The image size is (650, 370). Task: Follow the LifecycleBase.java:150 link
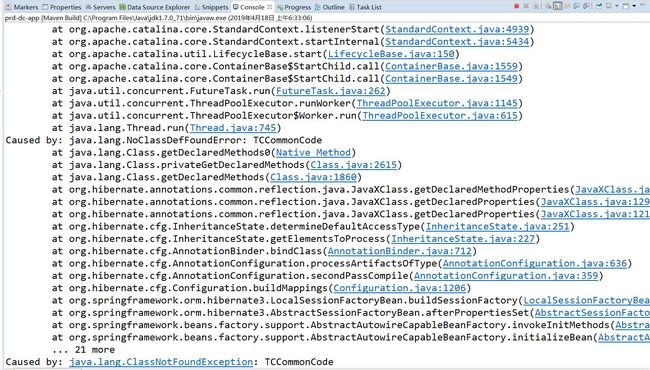[x=391, y=54]
